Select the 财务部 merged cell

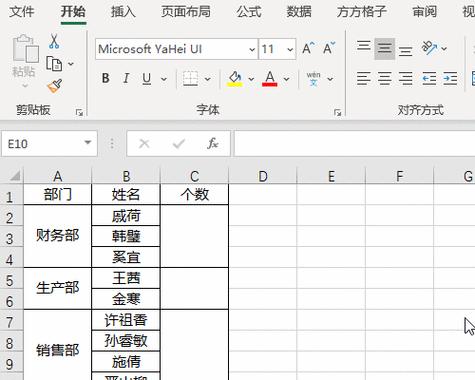57,236
